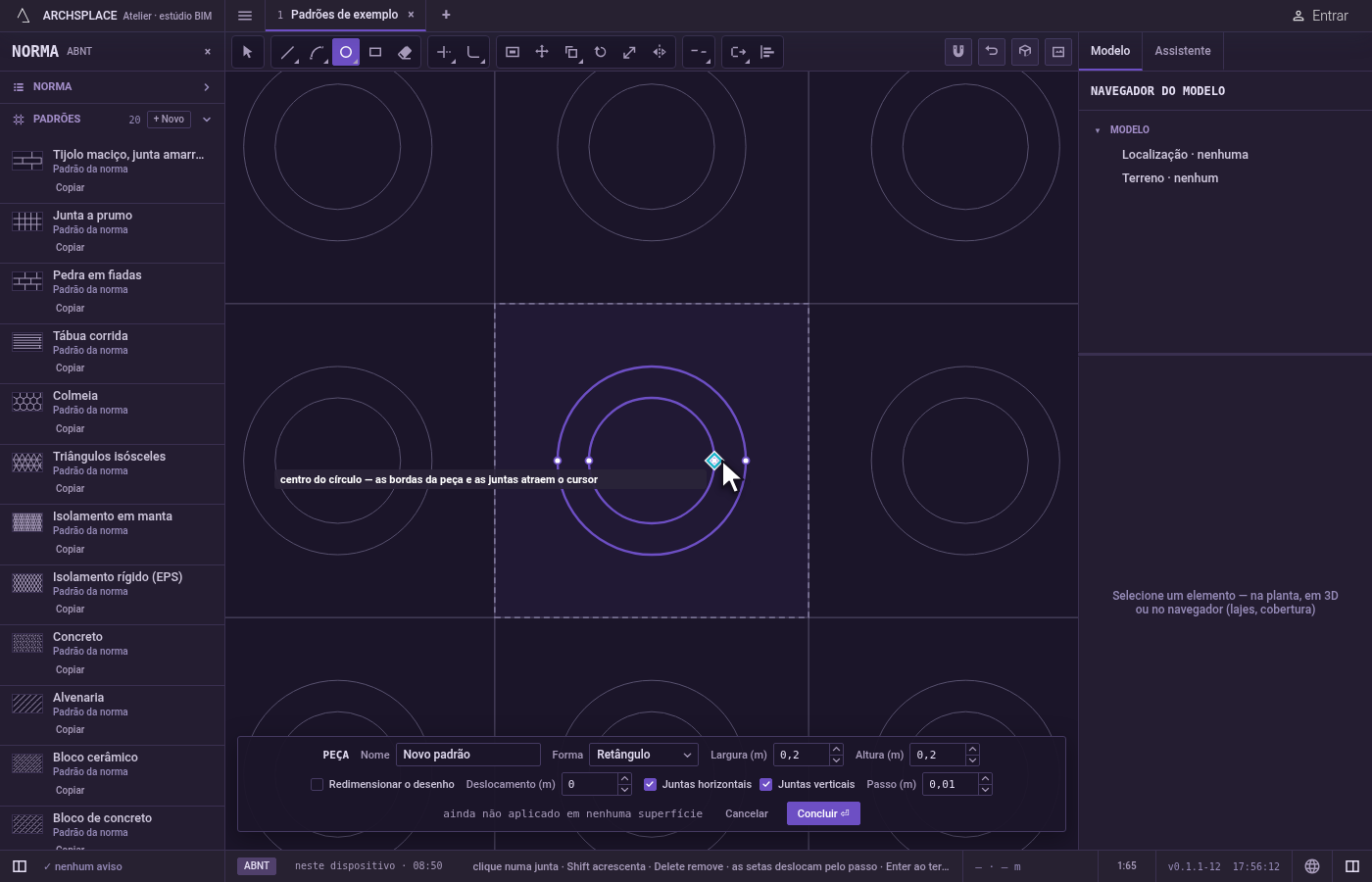Click the + Novo pattern button
Image resolution: width=1372 pixels, height=882 pixels.
(169, 119)
